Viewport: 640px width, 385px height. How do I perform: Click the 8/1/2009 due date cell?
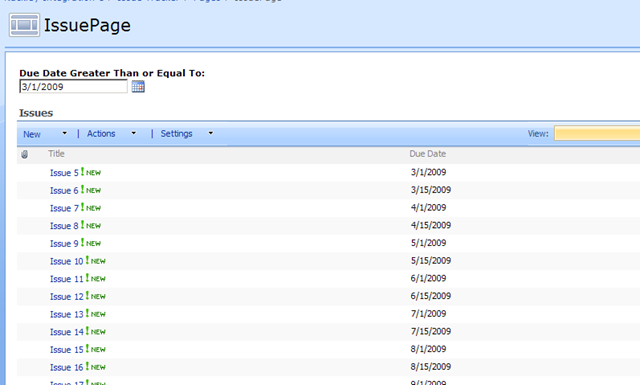pos(428,349)
